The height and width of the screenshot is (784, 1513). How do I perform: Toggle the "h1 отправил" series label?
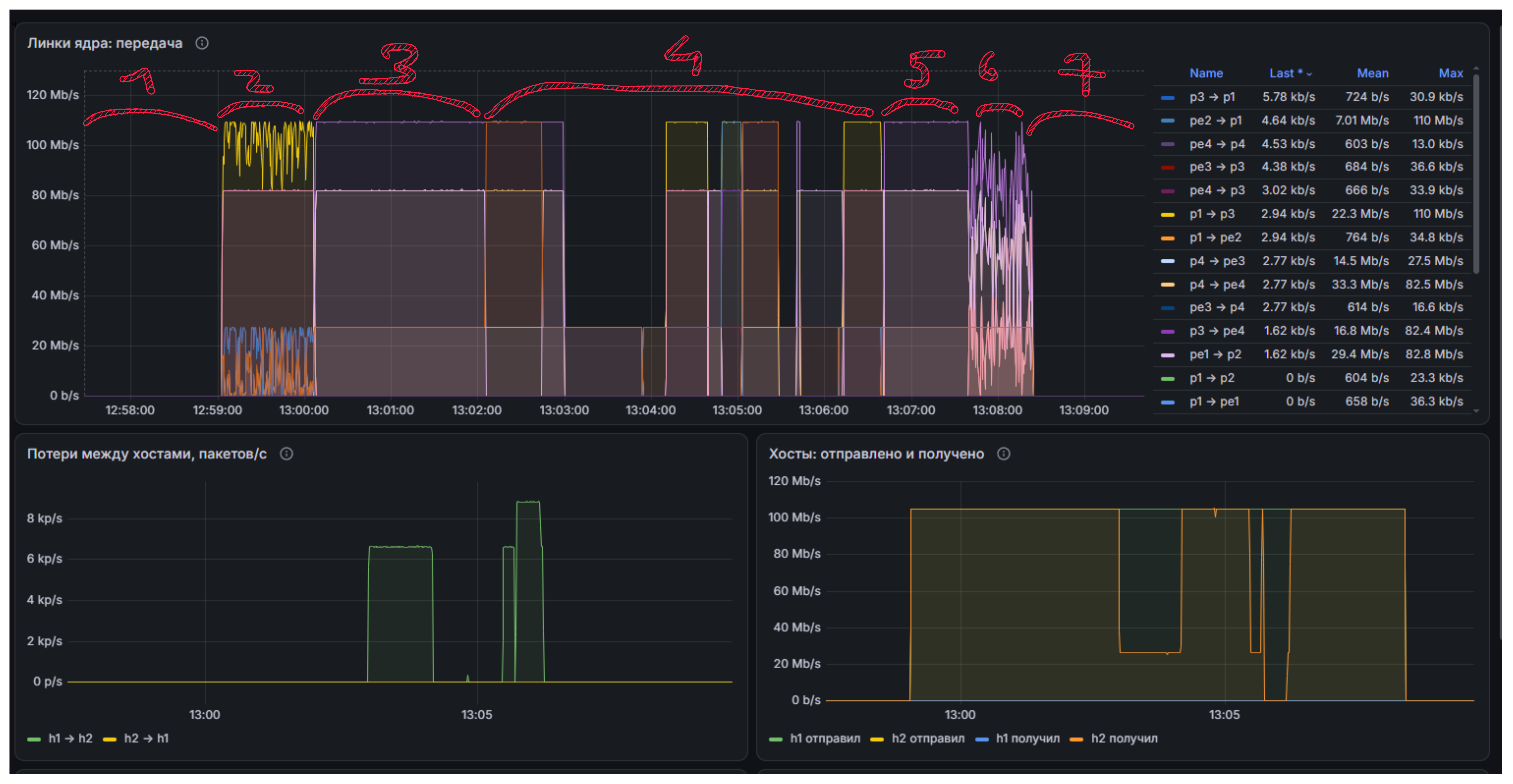pyautogui.click(x=825, y=738)
